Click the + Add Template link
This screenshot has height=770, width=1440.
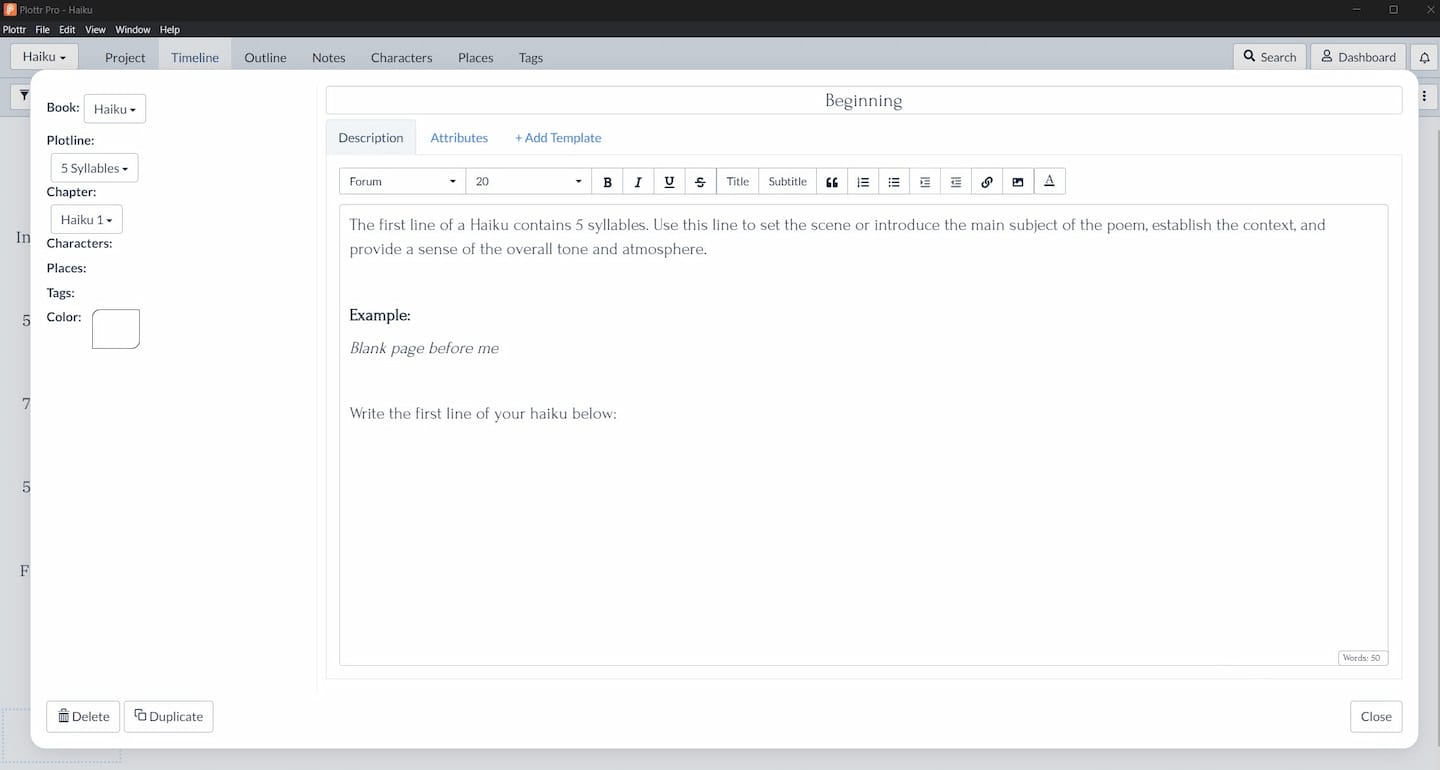click(558, 138)
